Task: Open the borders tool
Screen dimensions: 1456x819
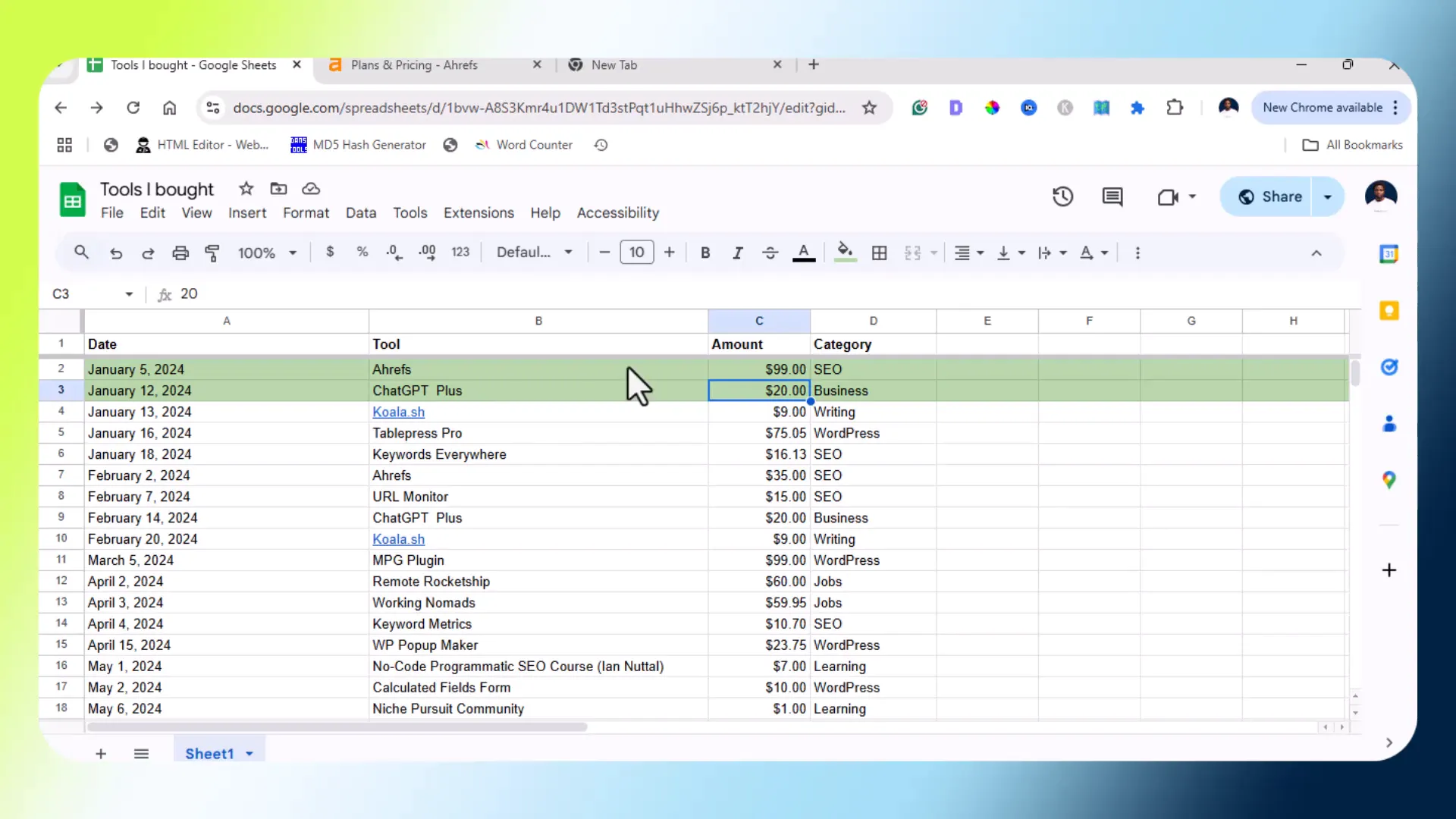Action: (880, 253)
